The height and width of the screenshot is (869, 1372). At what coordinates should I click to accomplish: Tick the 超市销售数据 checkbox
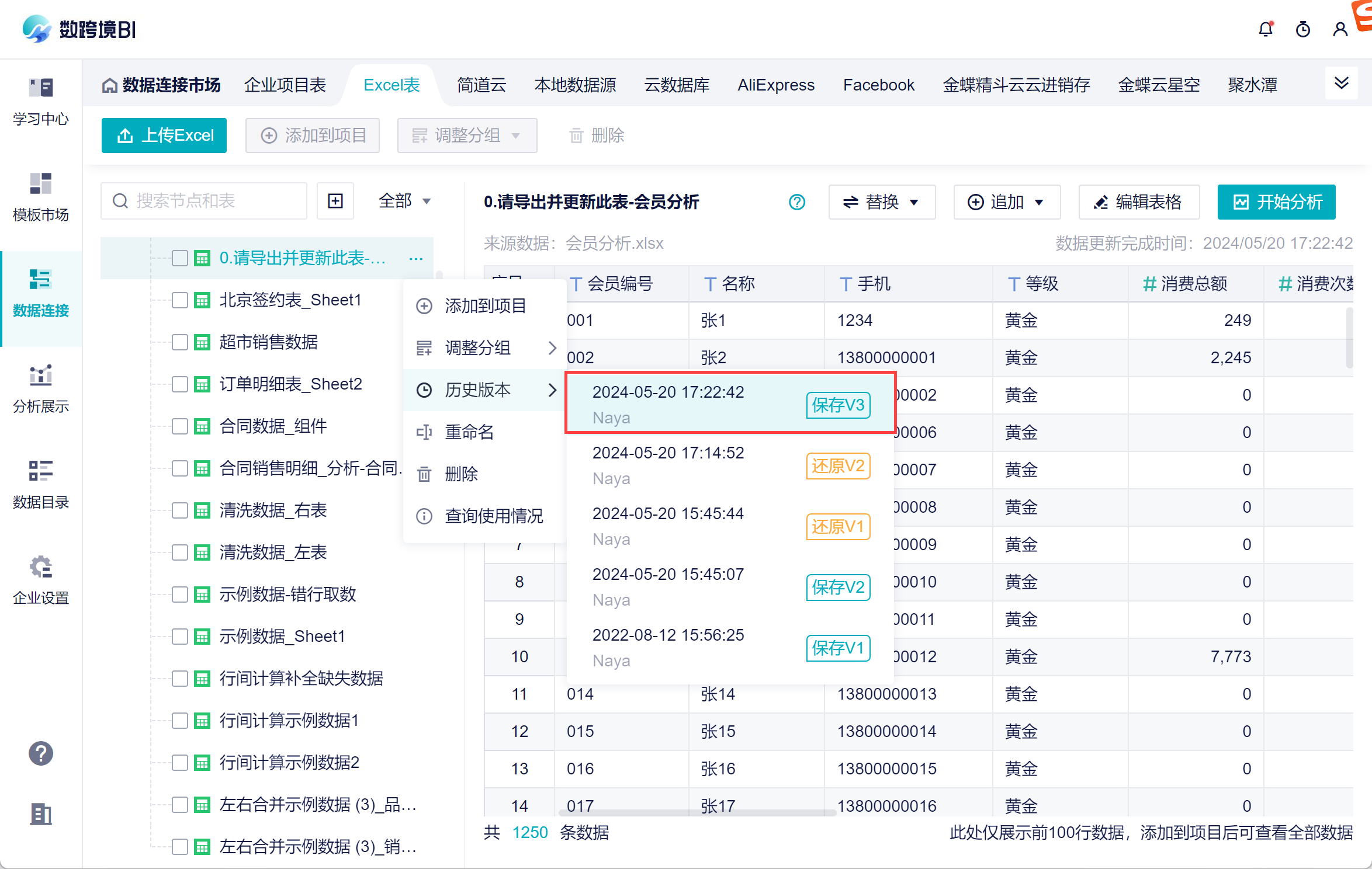point(180,342)
